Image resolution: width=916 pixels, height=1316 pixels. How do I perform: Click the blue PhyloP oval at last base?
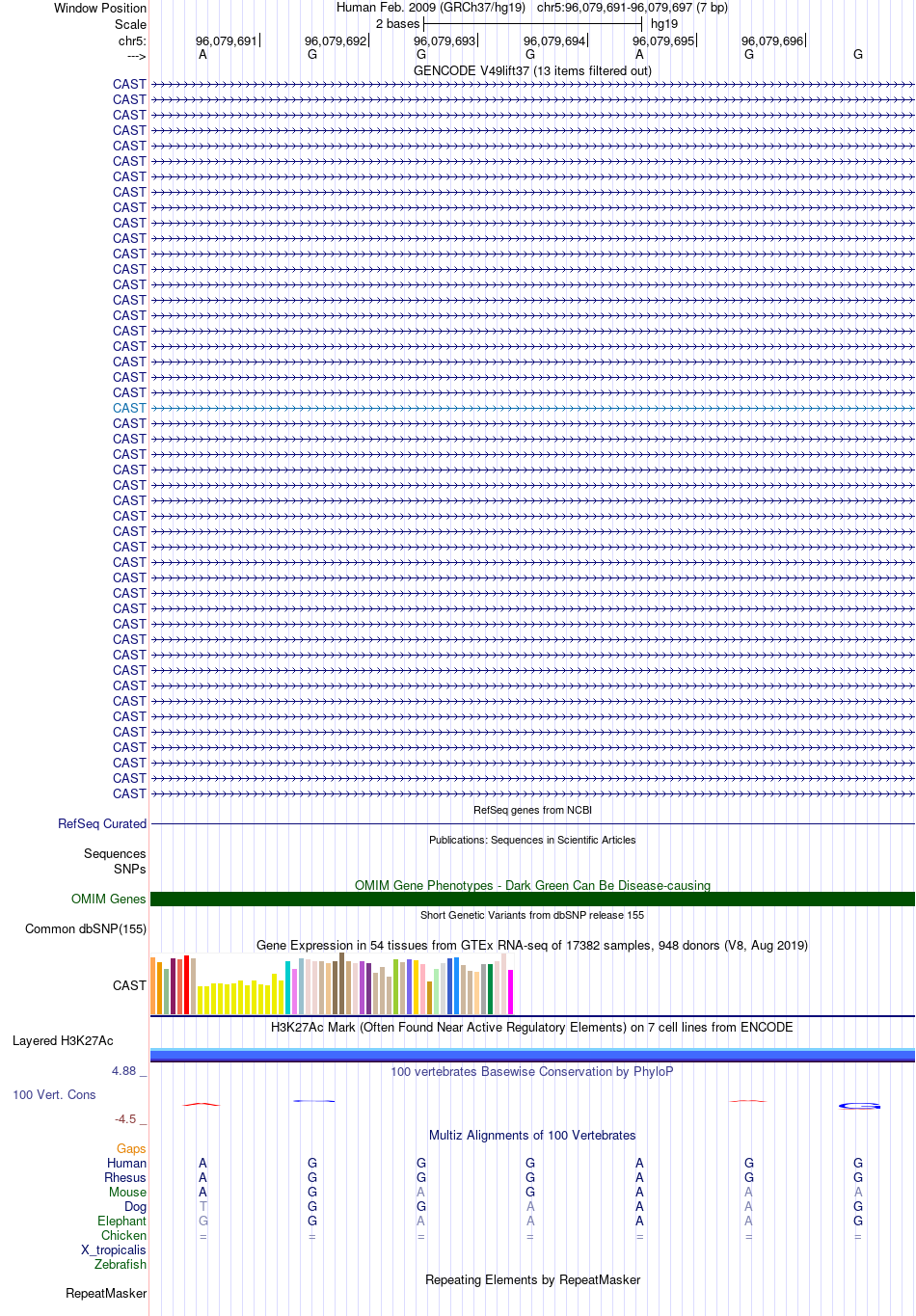(x=859, y=1106)
